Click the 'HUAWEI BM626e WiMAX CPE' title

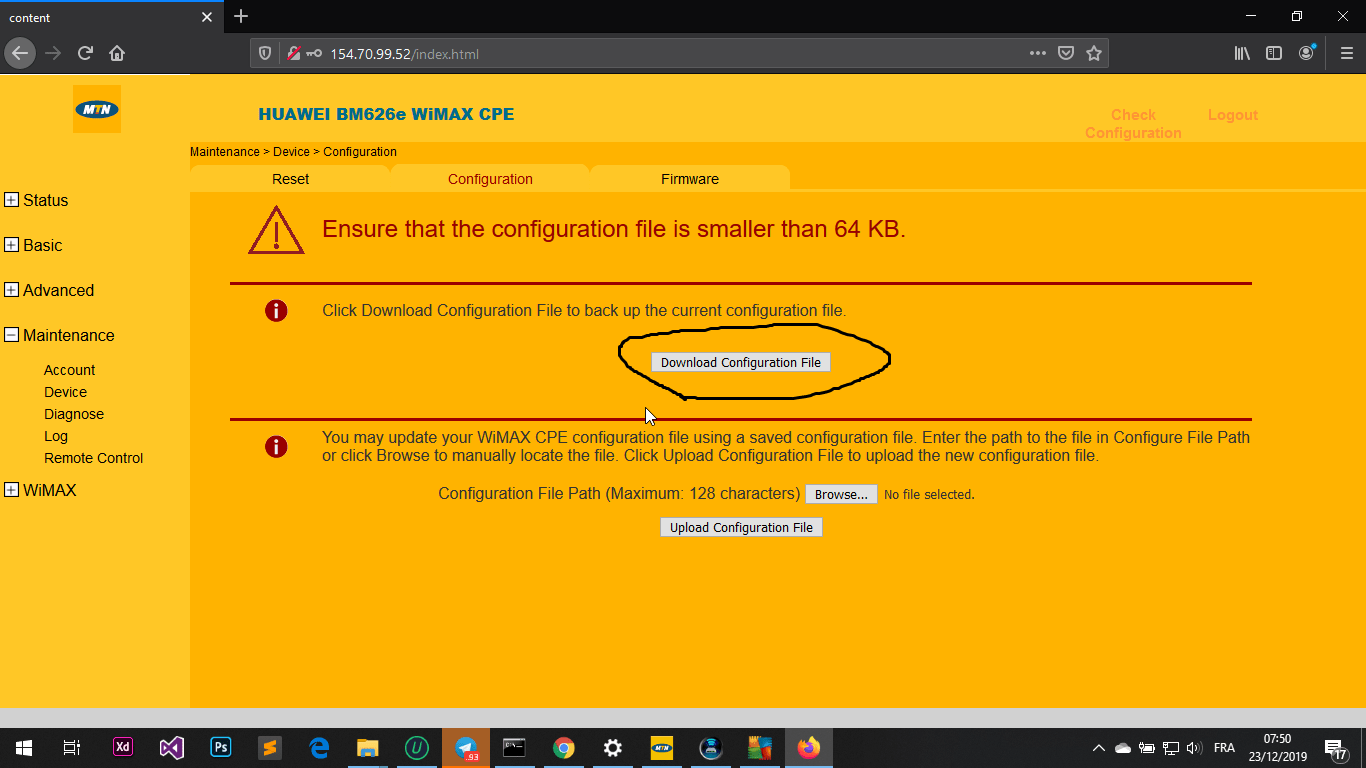coord(386,114)
